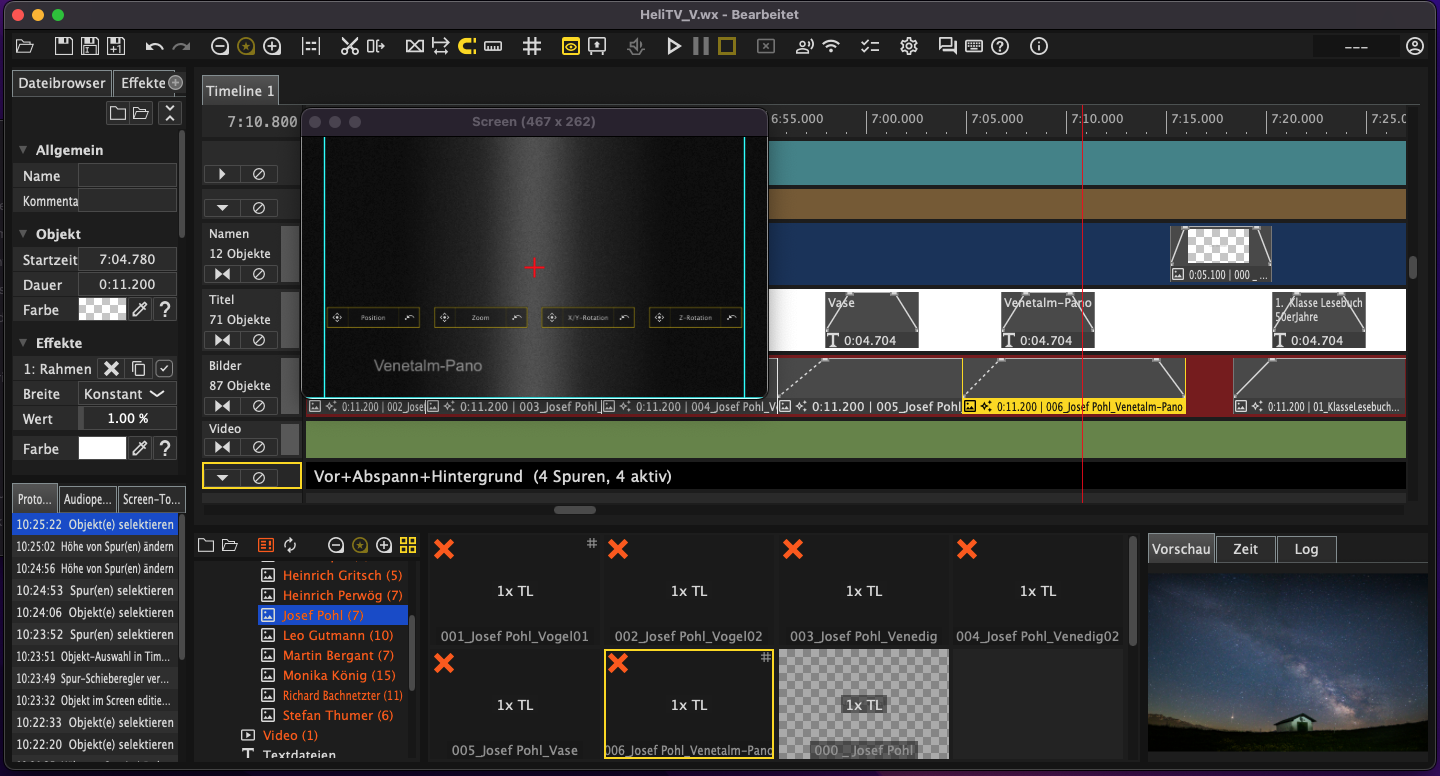
Task: Open the Log tab
Action: pos(1306,549)
